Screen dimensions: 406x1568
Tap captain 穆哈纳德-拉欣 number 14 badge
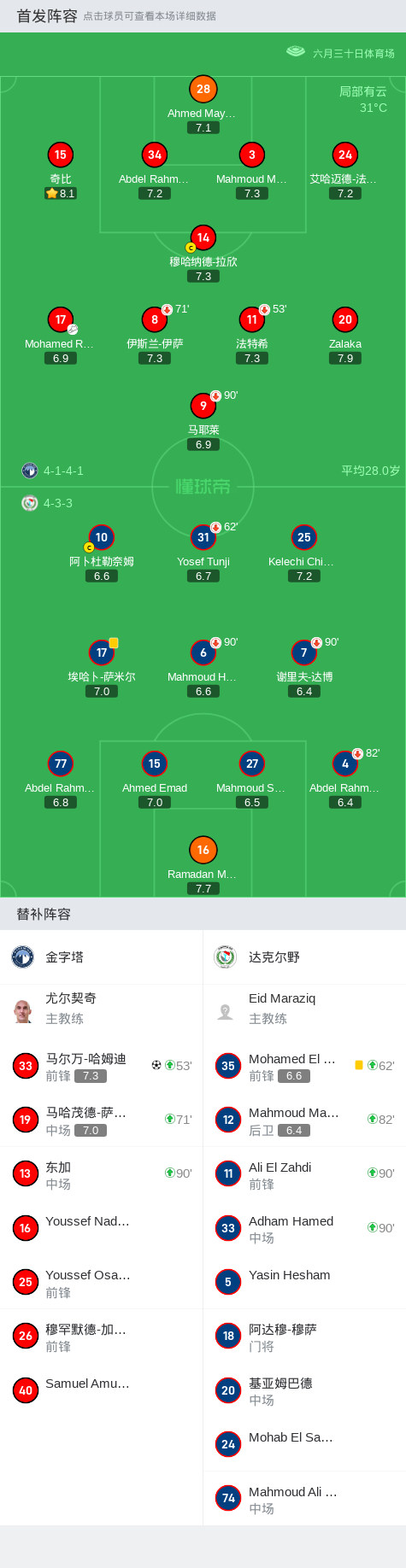pyautogui.click(x=203, y=237)
